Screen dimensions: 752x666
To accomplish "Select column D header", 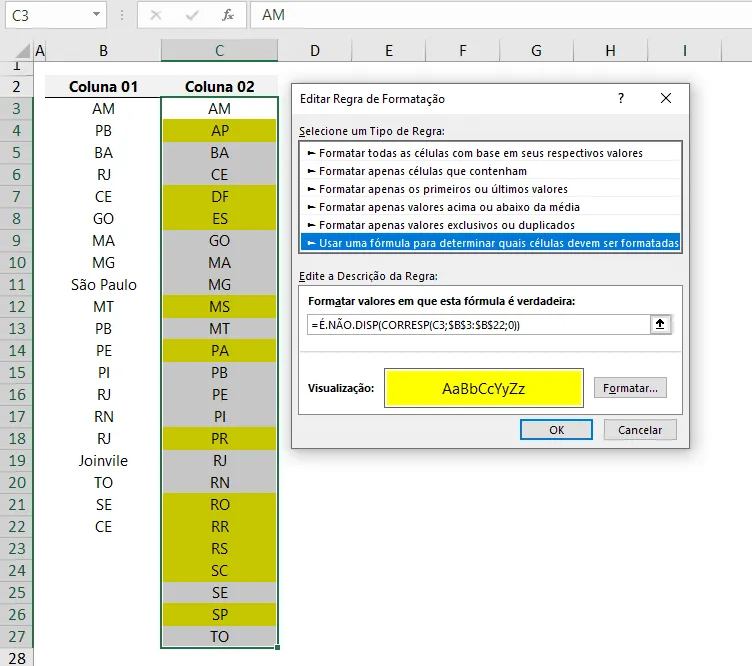I will click(x=315, y=50).
